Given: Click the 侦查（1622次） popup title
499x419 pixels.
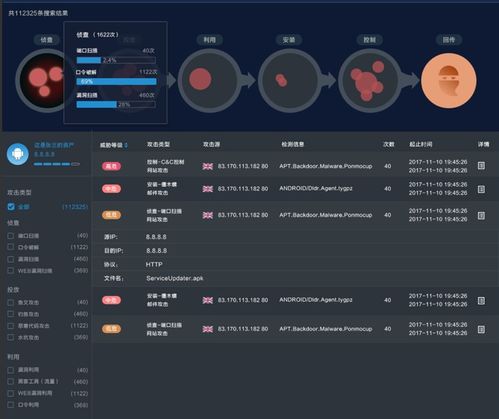Looking at the screenshot, I should tap(98, 35).
